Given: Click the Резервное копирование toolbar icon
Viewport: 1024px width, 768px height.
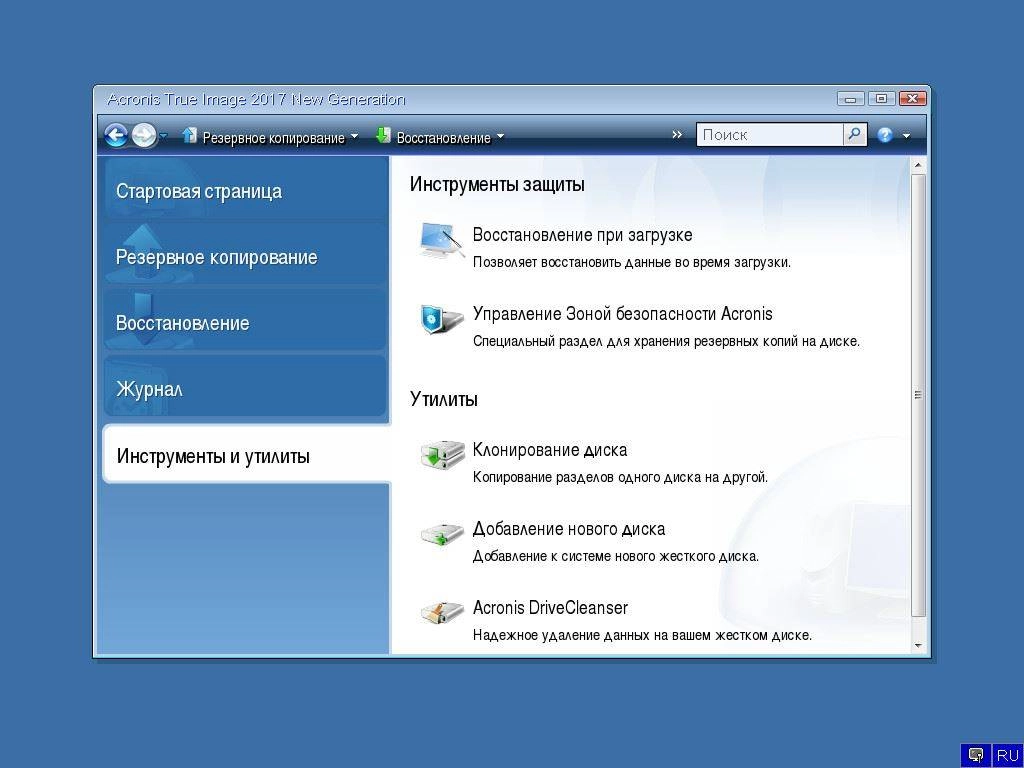Looking at the screenshot, I should 189,135.
